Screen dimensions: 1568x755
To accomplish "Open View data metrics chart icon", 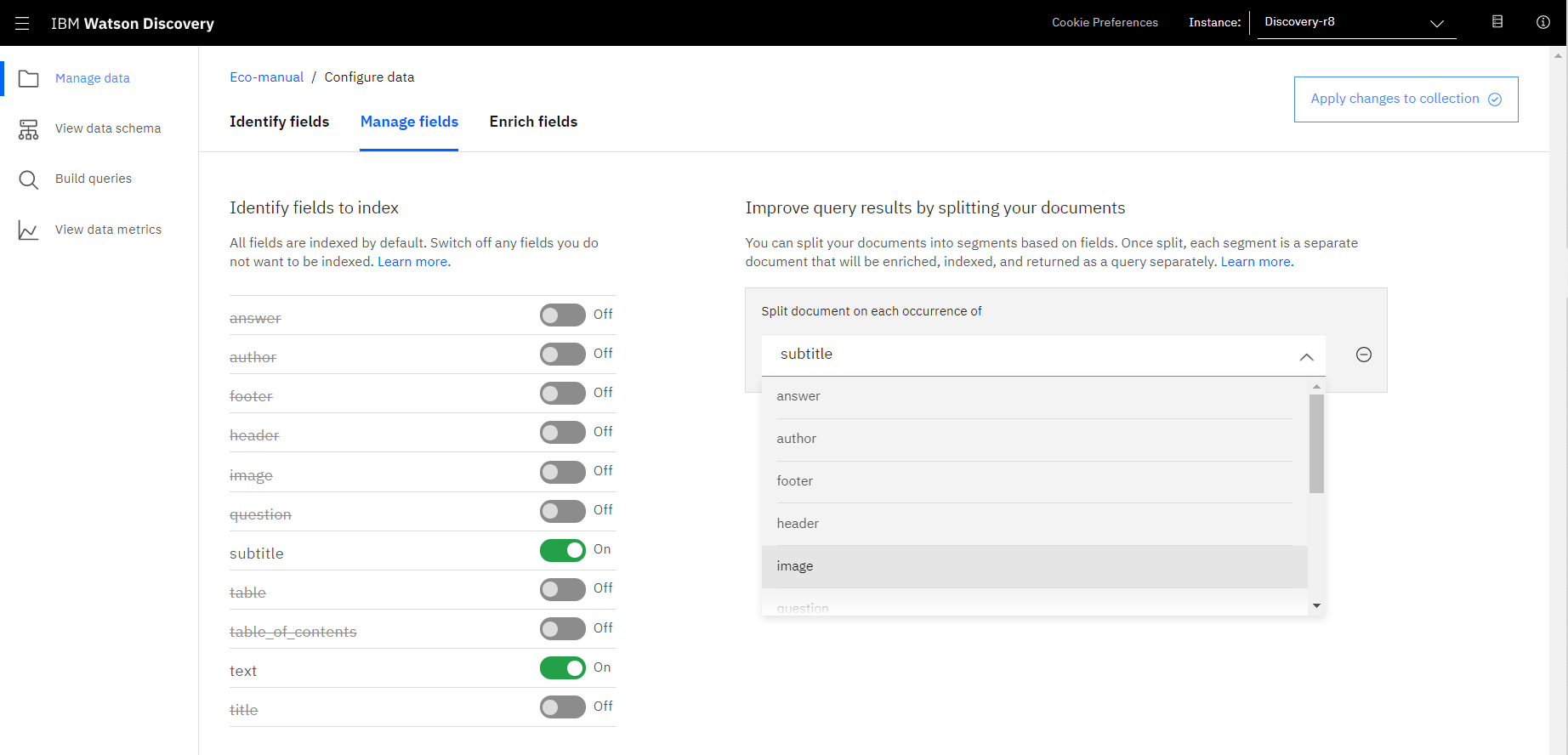I will [29, 230].
